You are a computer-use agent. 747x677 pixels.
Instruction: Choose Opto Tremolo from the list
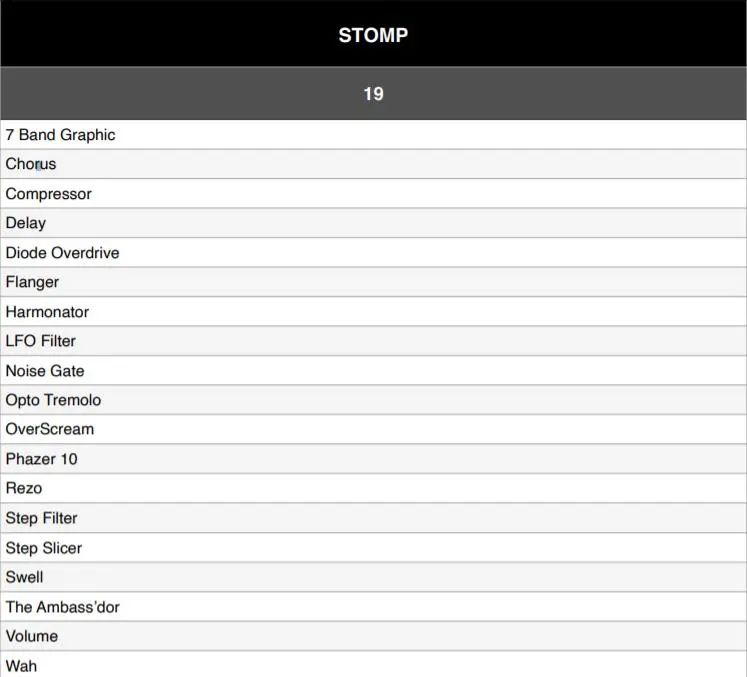[53, 400]
